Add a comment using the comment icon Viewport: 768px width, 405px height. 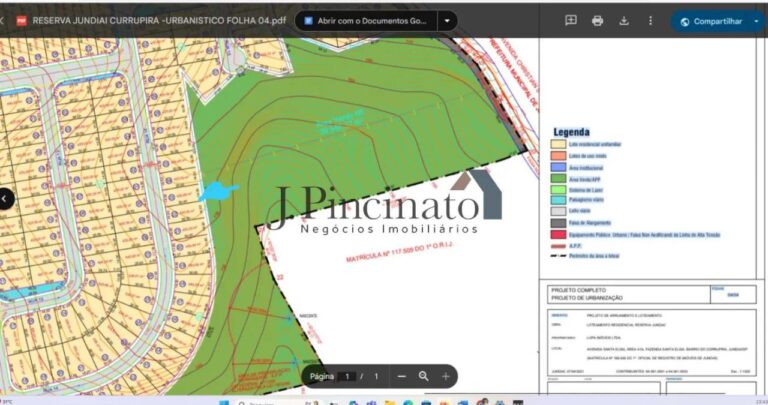tap(571, 21)
